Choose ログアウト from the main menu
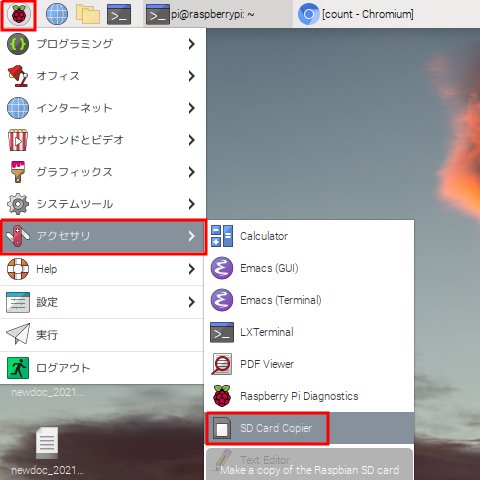Screen dimensions: 480x480 point(102,368)
